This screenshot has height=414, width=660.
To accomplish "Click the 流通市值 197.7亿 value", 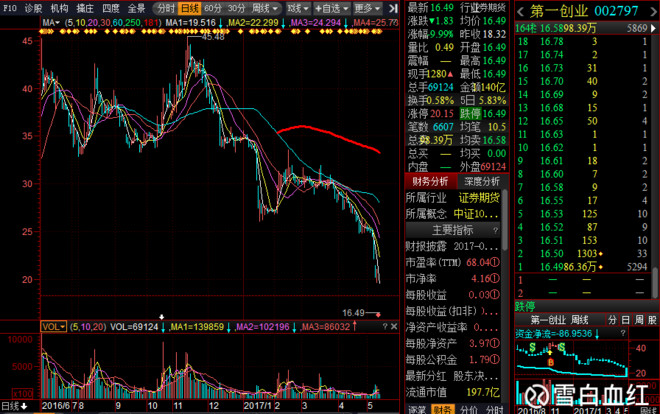I will coord(483,393).
